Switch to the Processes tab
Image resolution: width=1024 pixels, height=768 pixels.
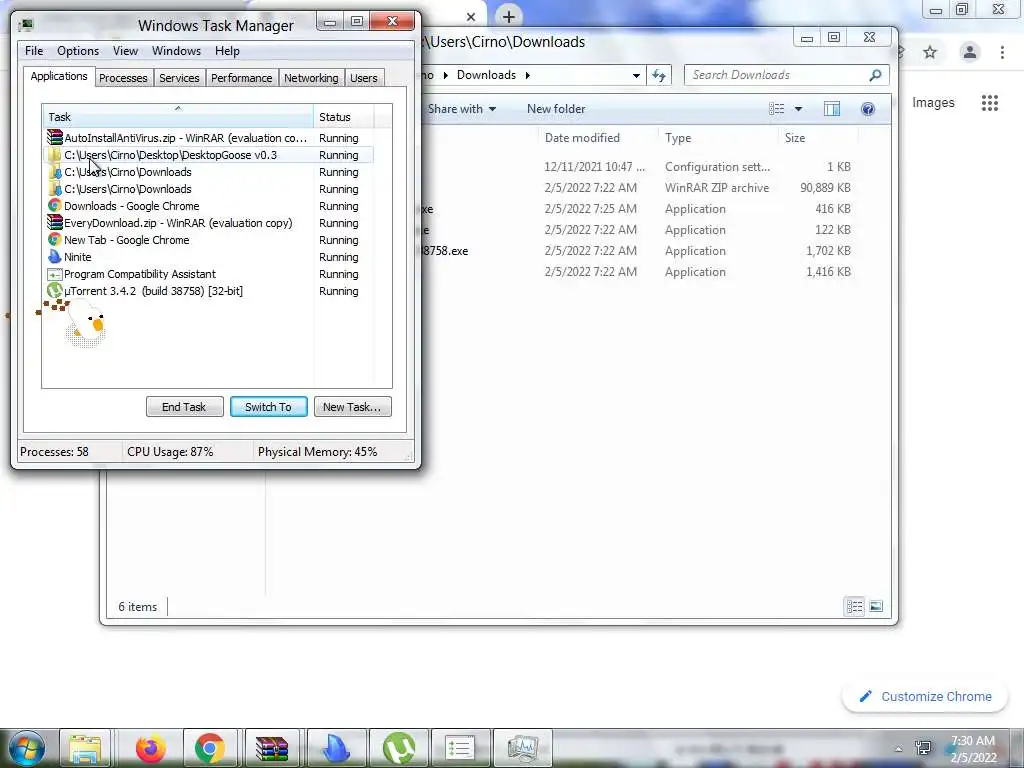coord(123,78)
